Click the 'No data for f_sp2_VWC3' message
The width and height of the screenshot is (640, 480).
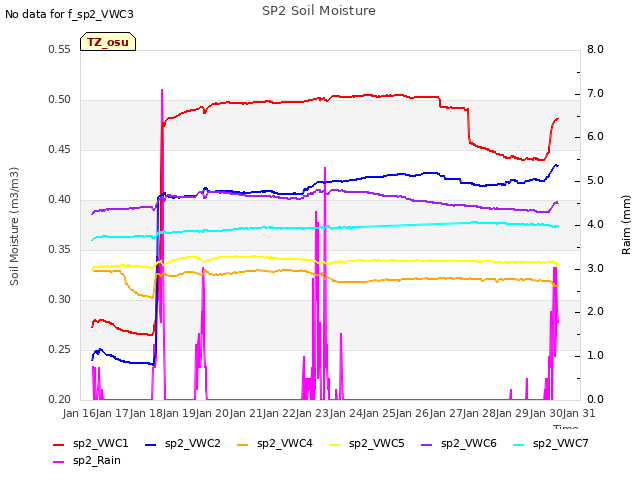click(69, 14)
